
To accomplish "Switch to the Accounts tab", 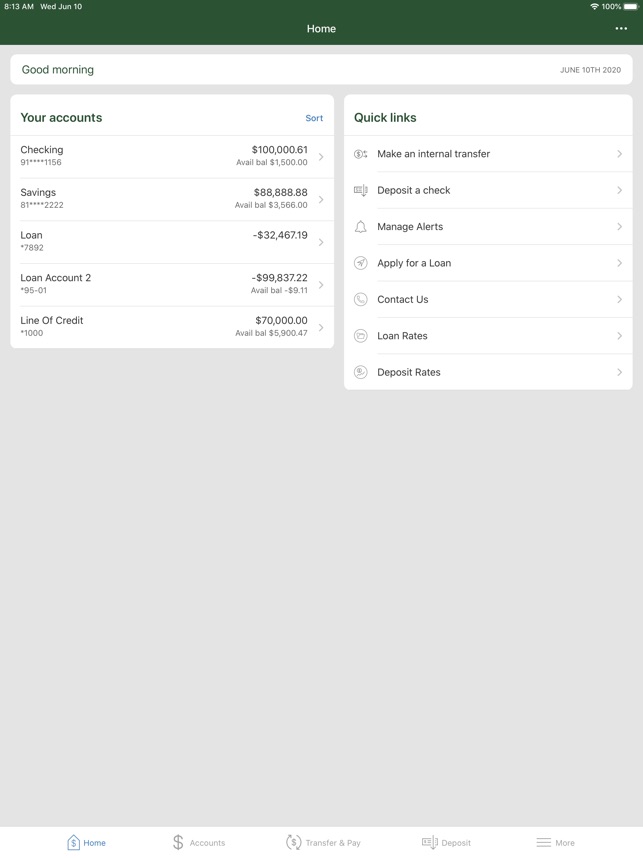I will [x=198, y=843].
